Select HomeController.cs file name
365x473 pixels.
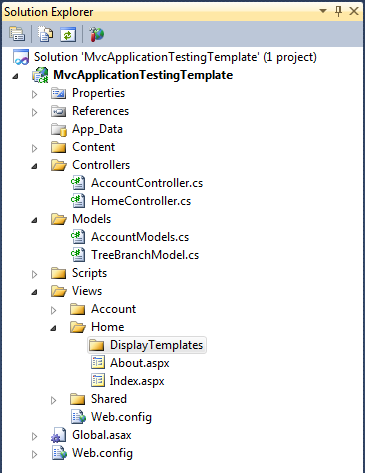[x=141, y=201]
